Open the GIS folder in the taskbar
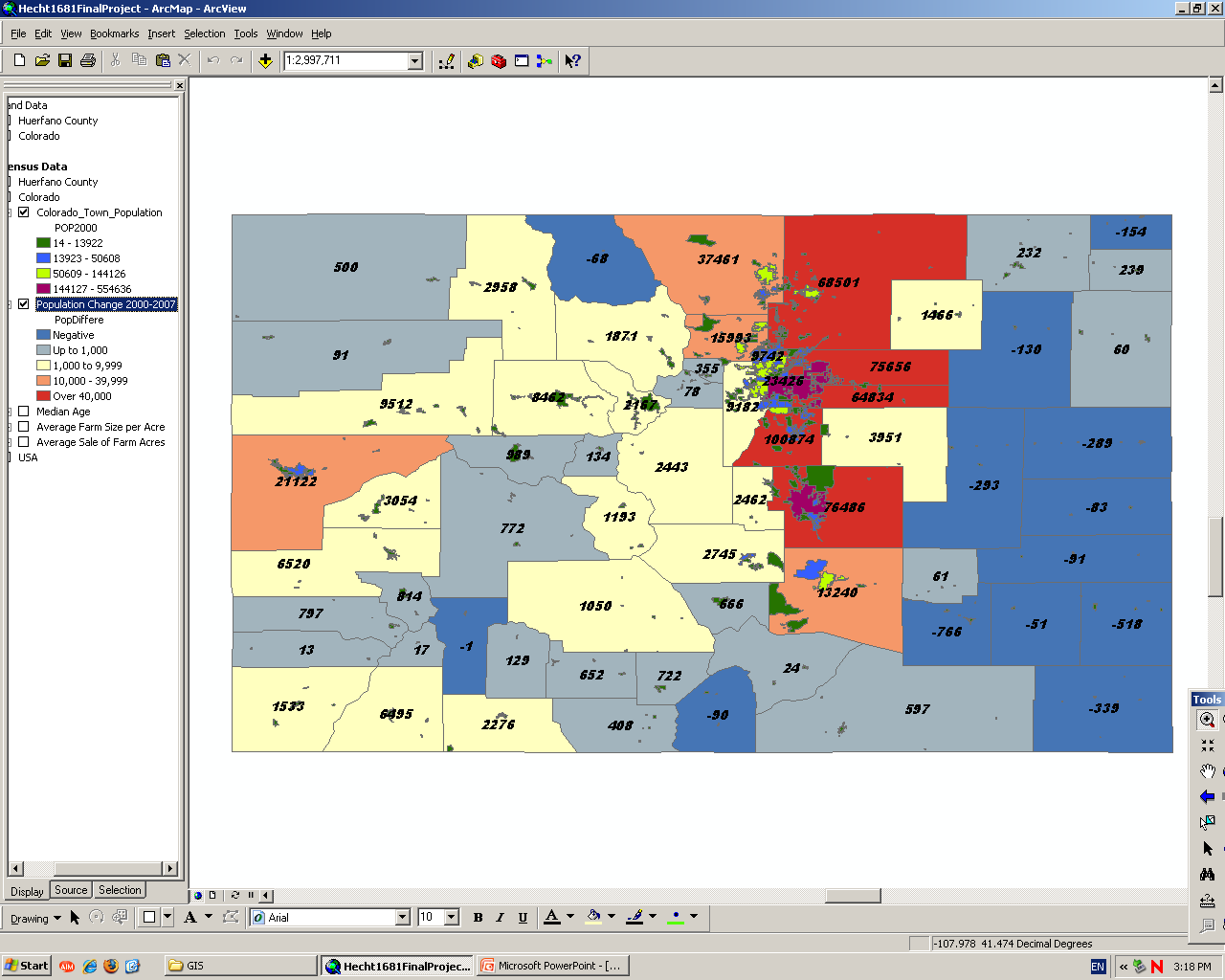The width and height of the screenshot is (1225, 980). (x=239, y=966)
